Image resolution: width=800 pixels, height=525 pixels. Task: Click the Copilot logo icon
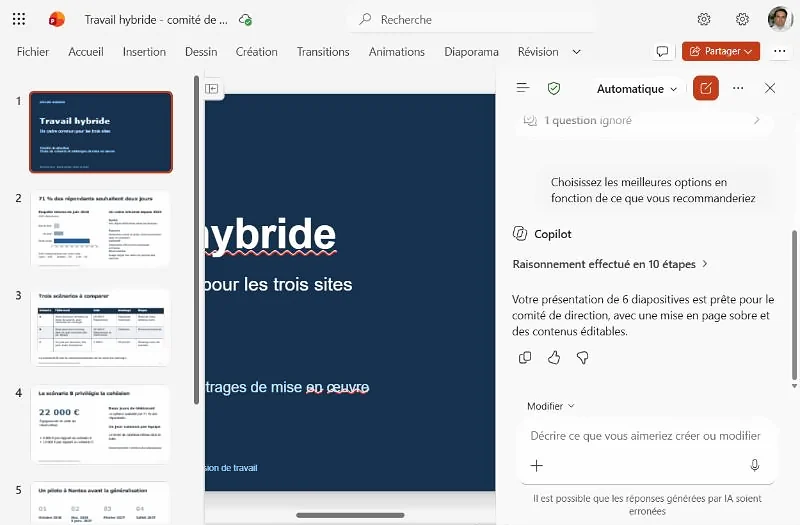(519, 234)
